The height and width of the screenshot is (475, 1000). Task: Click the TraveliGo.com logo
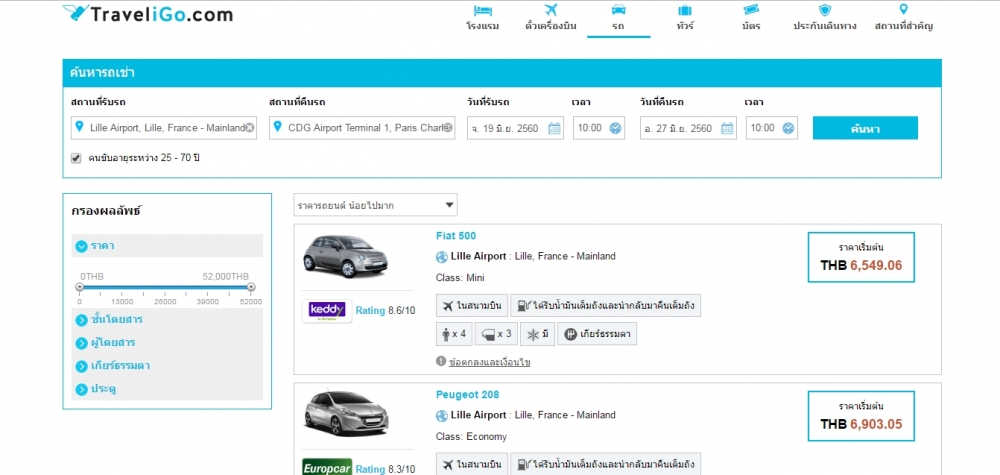point(147,14)
